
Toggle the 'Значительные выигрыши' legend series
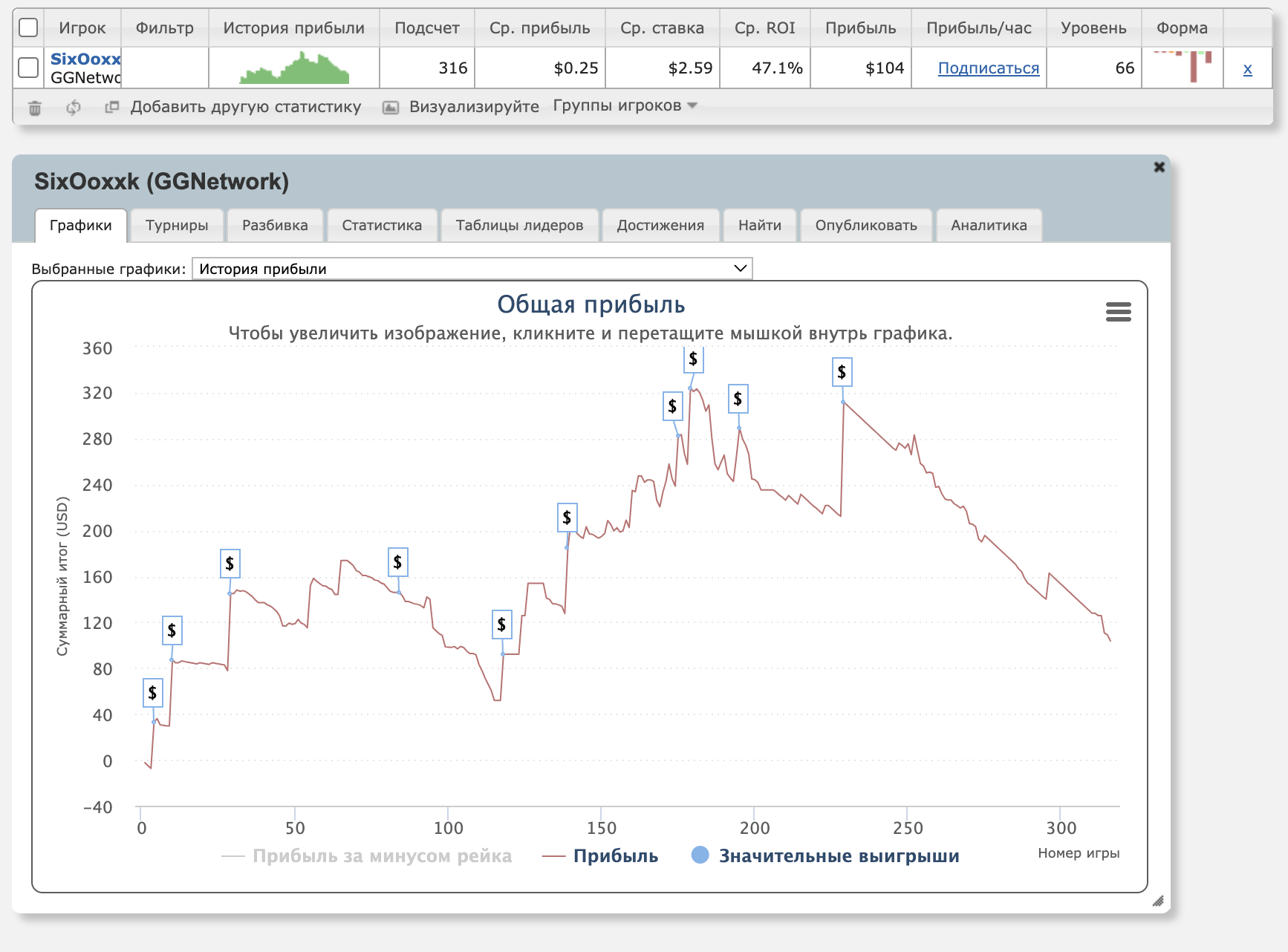click(838, 856)
